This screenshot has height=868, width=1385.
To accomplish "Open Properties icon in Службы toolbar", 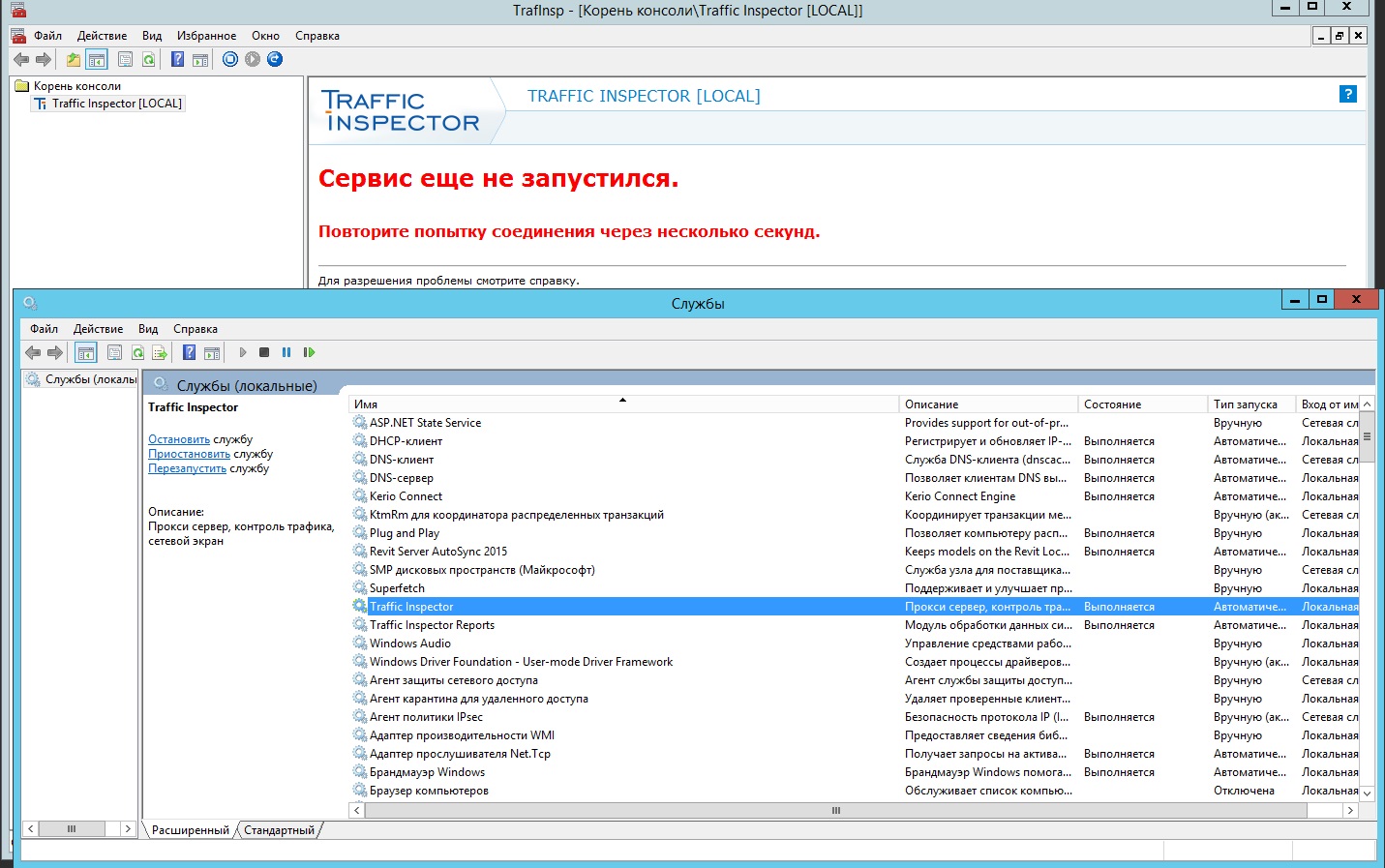I will pos(114,352).
